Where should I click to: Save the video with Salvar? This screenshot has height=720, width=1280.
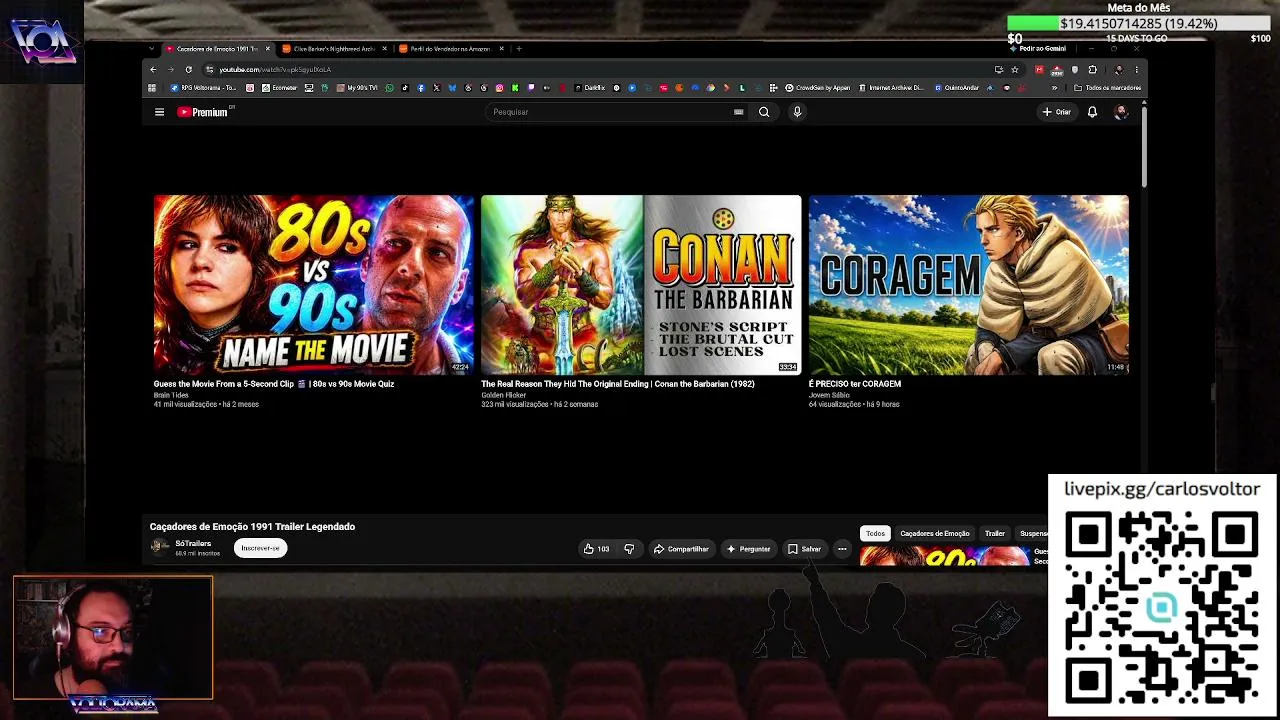click(804, 549)
